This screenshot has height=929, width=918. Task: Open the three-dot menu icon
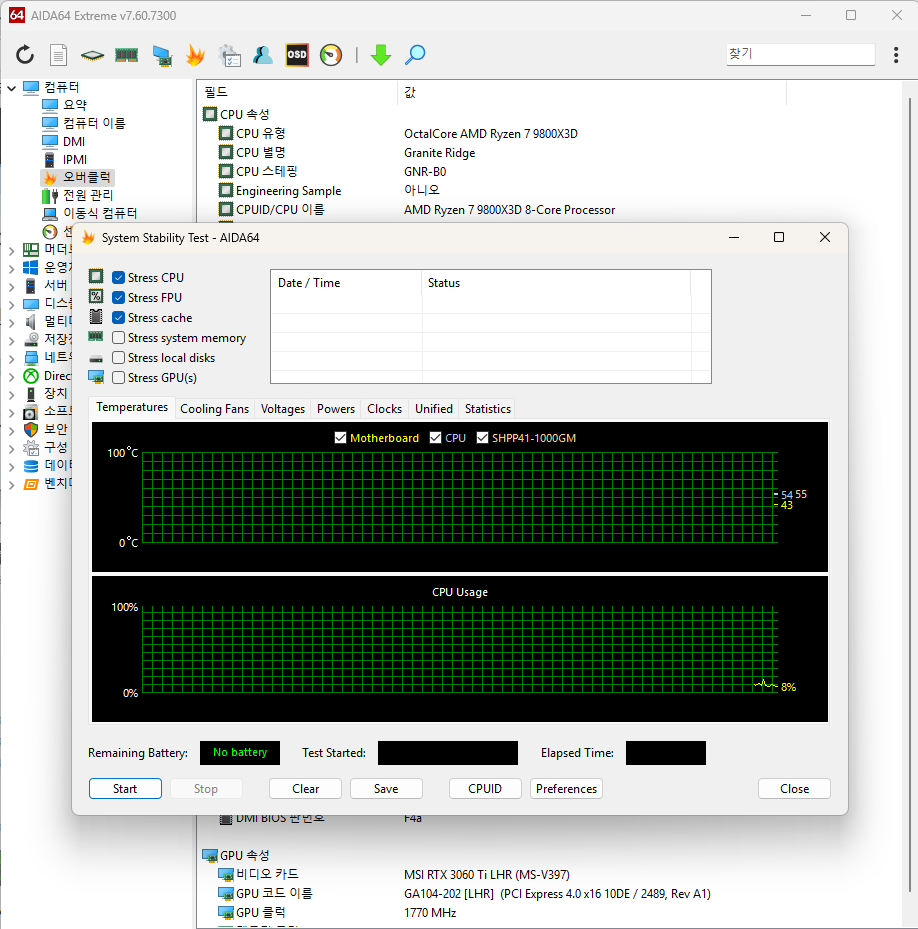(896, 55)
